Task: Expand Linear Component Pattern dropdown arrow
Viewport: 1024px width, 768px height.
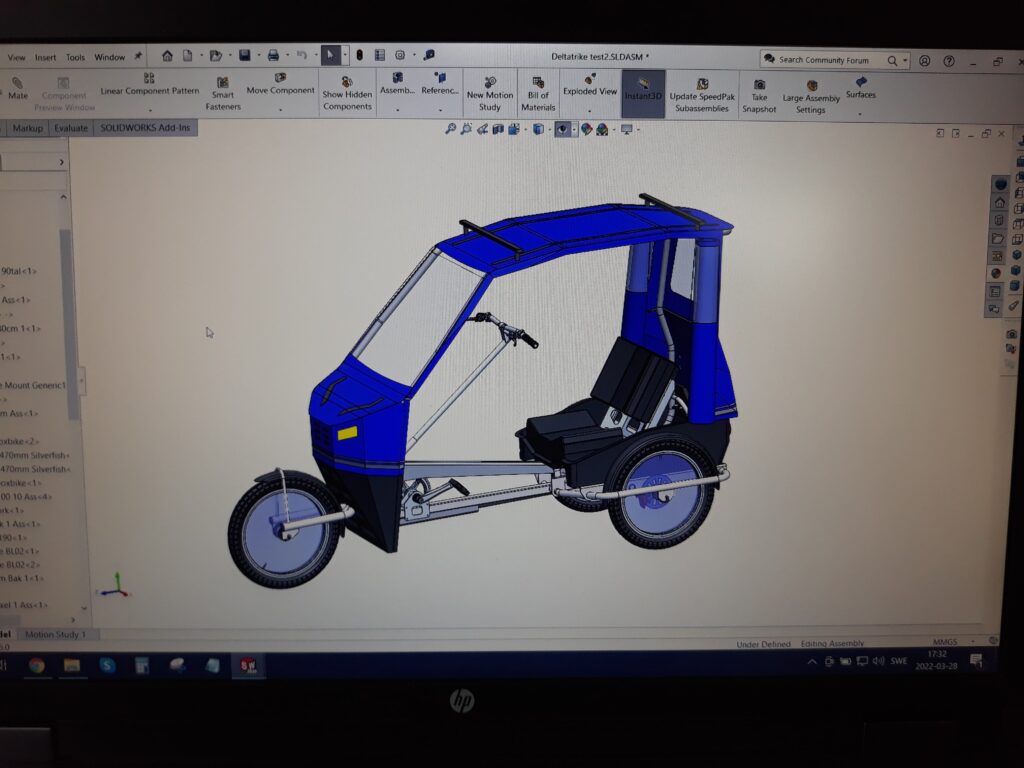Action: point(150,110)
